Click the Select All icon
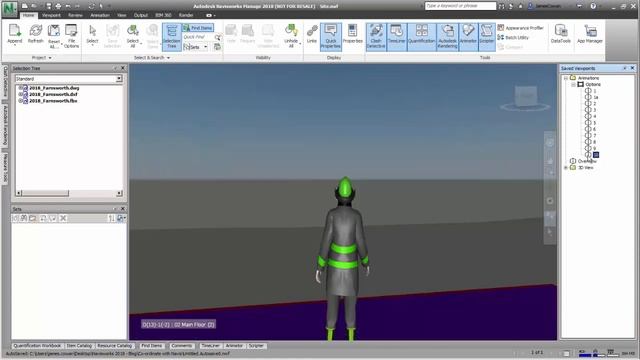This screenshot has width=640, height=360. 133,36
